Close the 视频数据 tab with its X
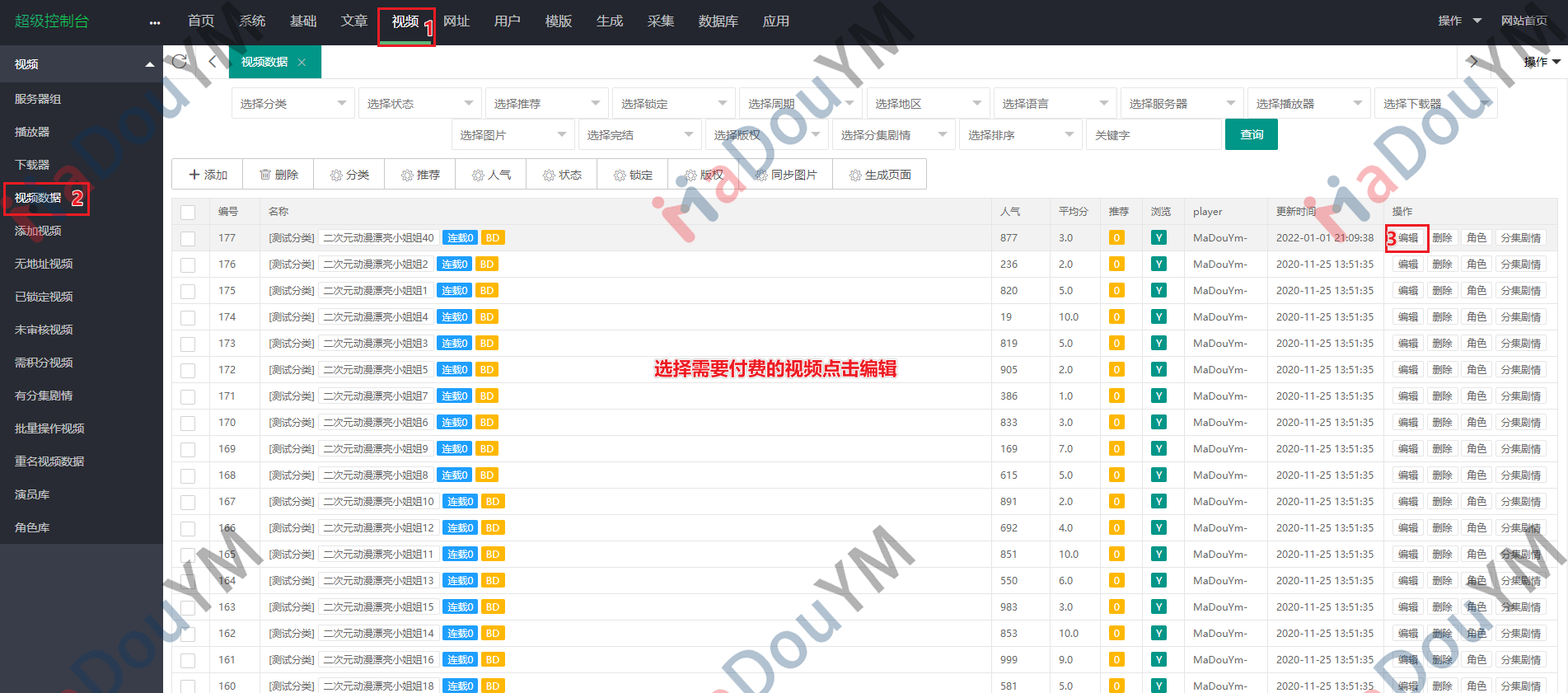 tap(302, 63)
